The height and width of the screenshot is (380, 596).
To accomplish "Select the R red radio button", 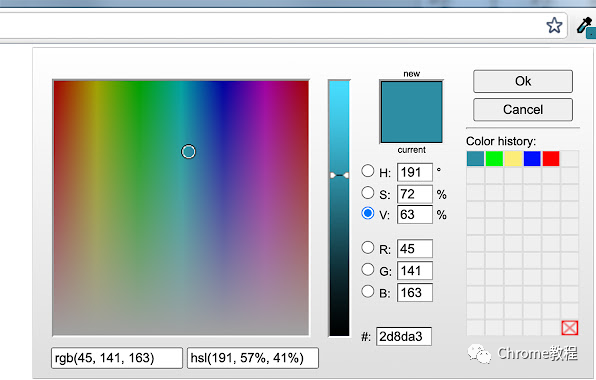I will [368, 248].
